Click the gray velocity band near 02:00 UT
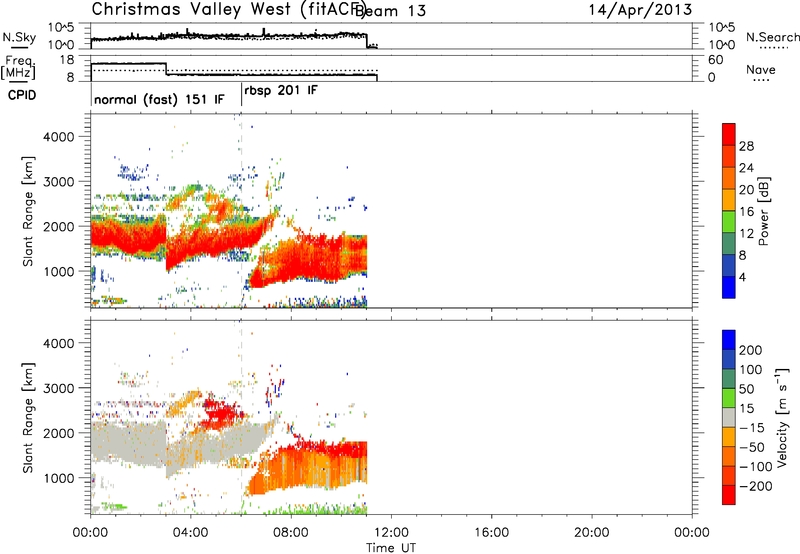This screenshot has width=800, height=554. (x=128, y=441)
